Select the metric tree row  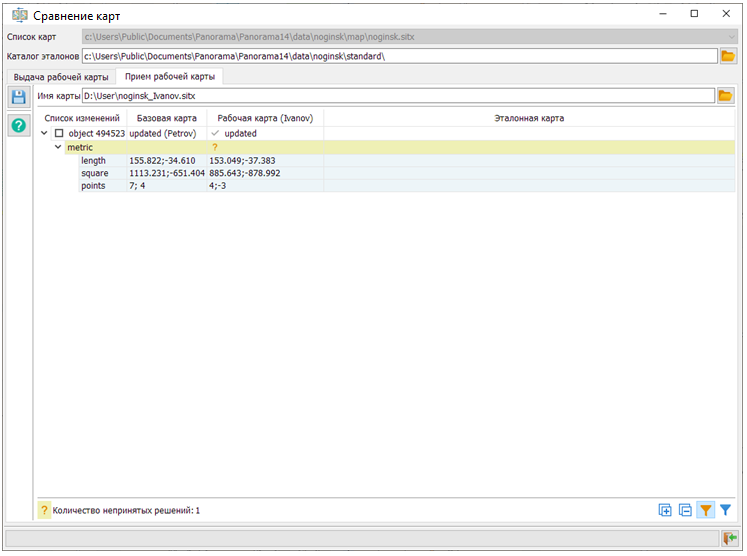[399, 147]
